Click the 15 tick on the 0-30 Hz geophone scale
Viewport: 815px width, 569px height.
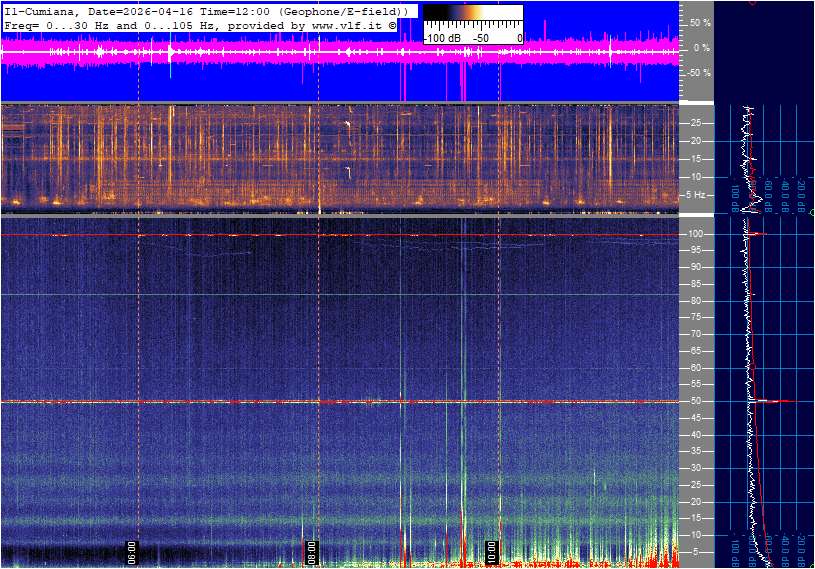point(695,160)
